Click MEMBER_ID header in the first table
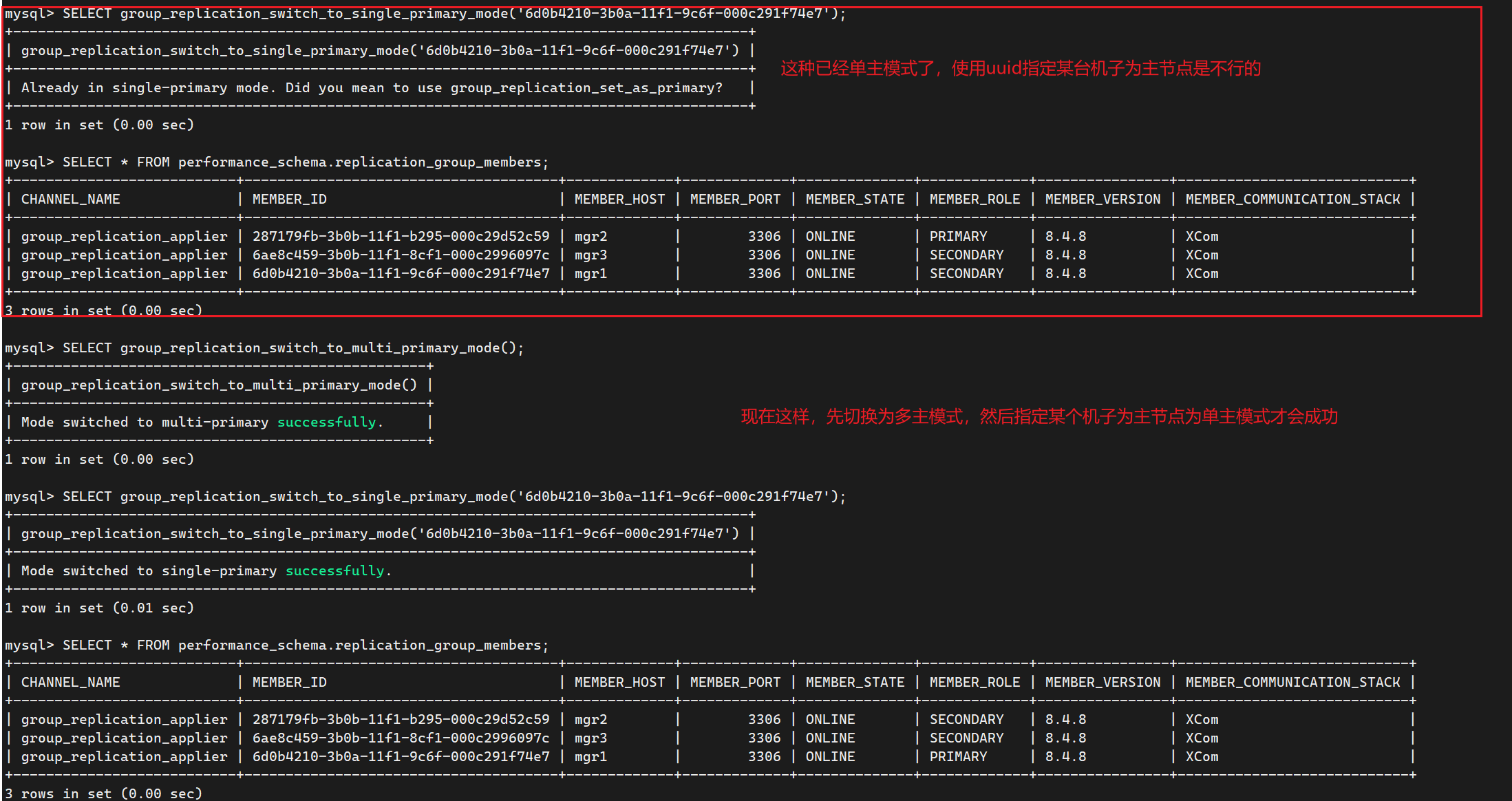The image size is (1512, 801). 289,199
